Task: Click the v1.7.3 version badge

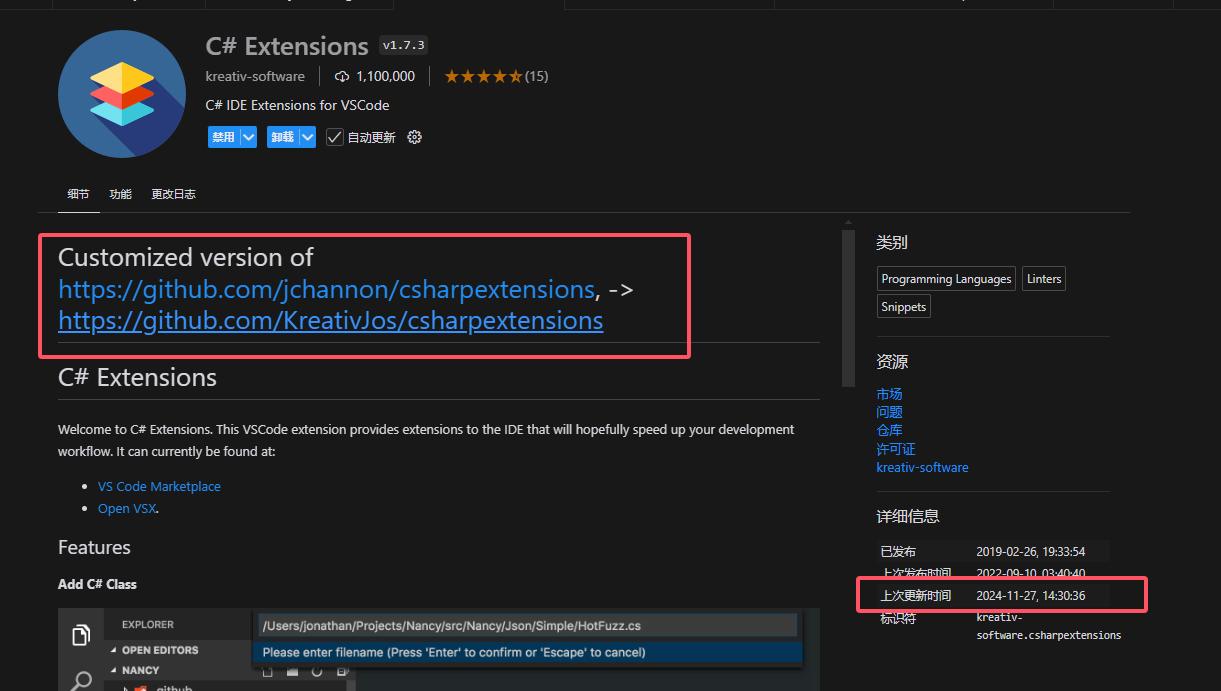Action: tap(404, 46)
